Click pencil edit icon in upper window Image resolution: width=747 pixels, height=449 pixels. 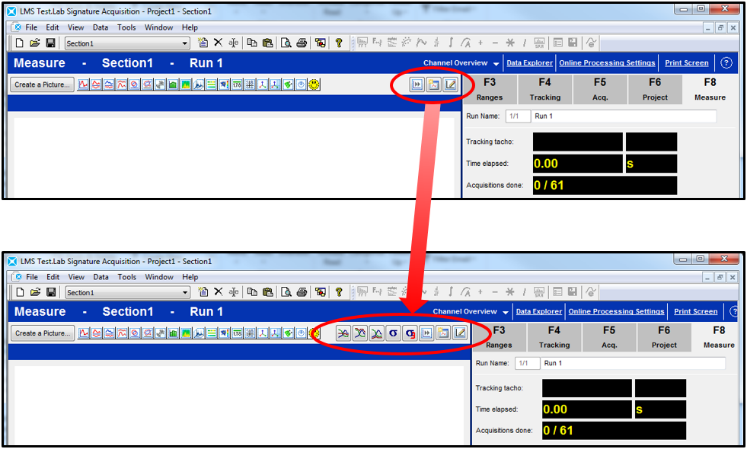click(450, 85)
